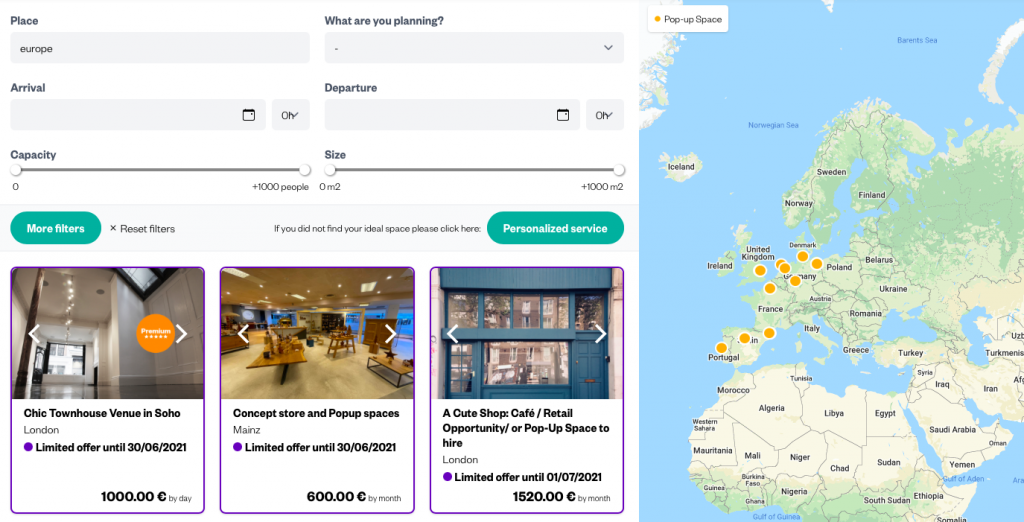Click the Place input field containing europe
The height and width of the screenshot is (522, 1024).
point(160,48)
